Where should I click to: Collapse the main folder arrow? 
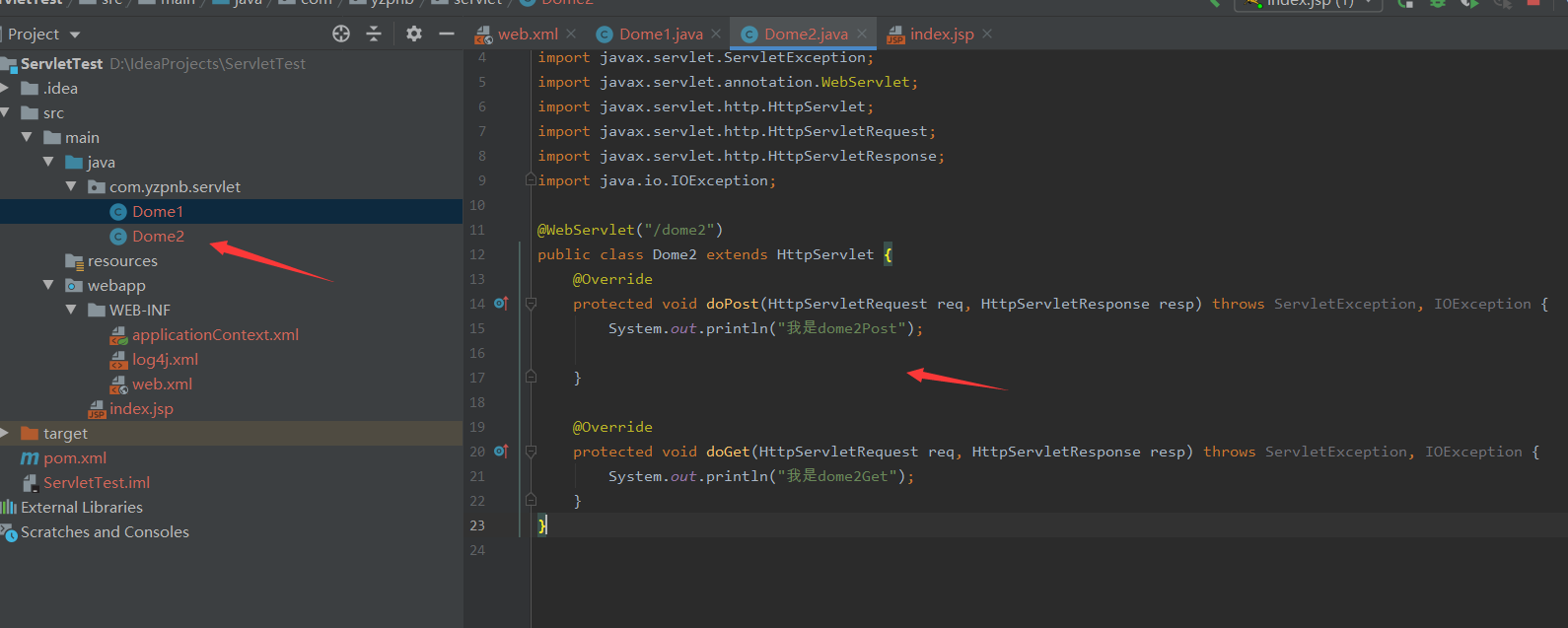click(27, 137)
